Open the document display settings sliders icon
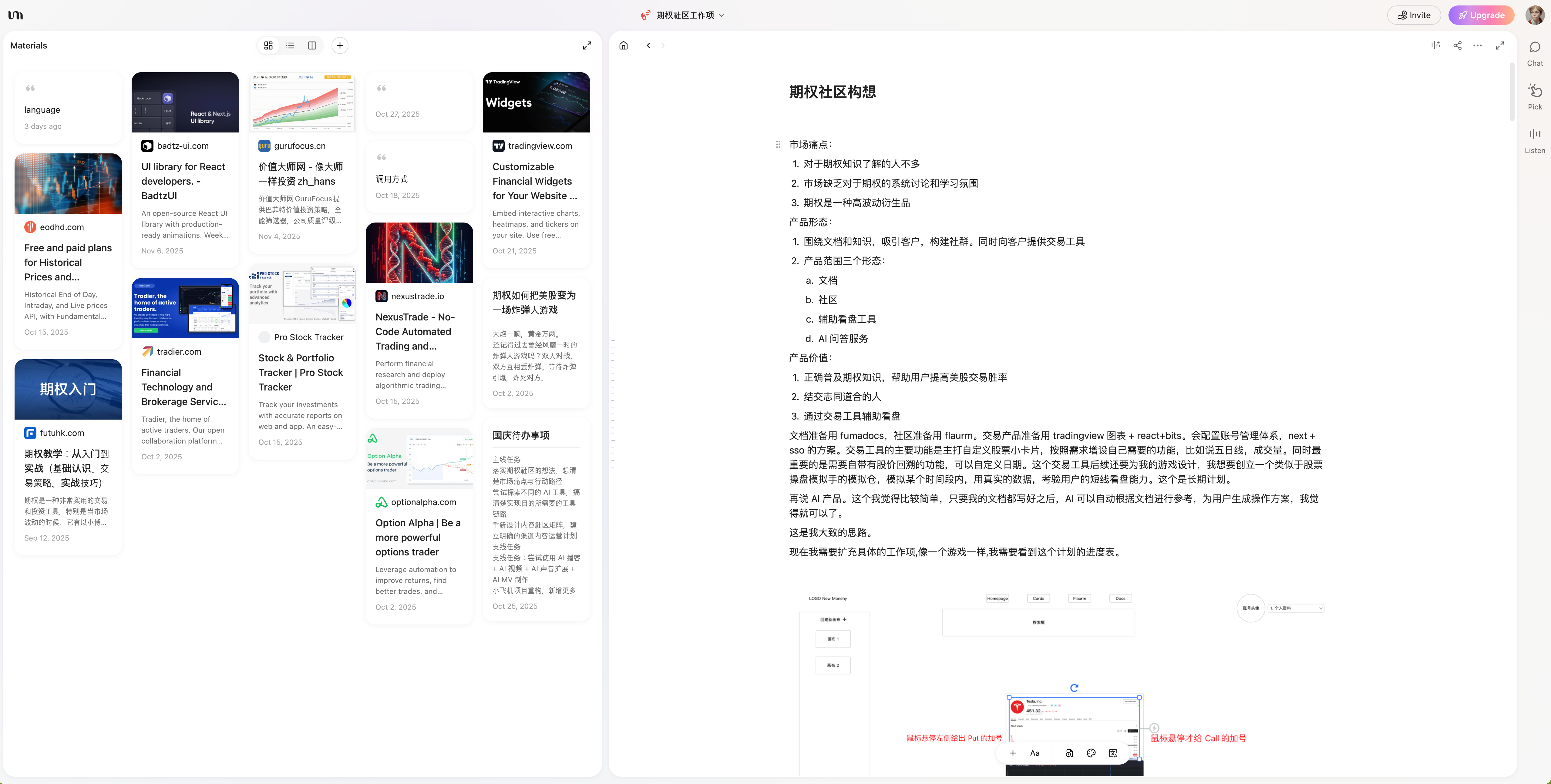The width and height of the screenshot is (1551, 784). [x=1435, y=46]
